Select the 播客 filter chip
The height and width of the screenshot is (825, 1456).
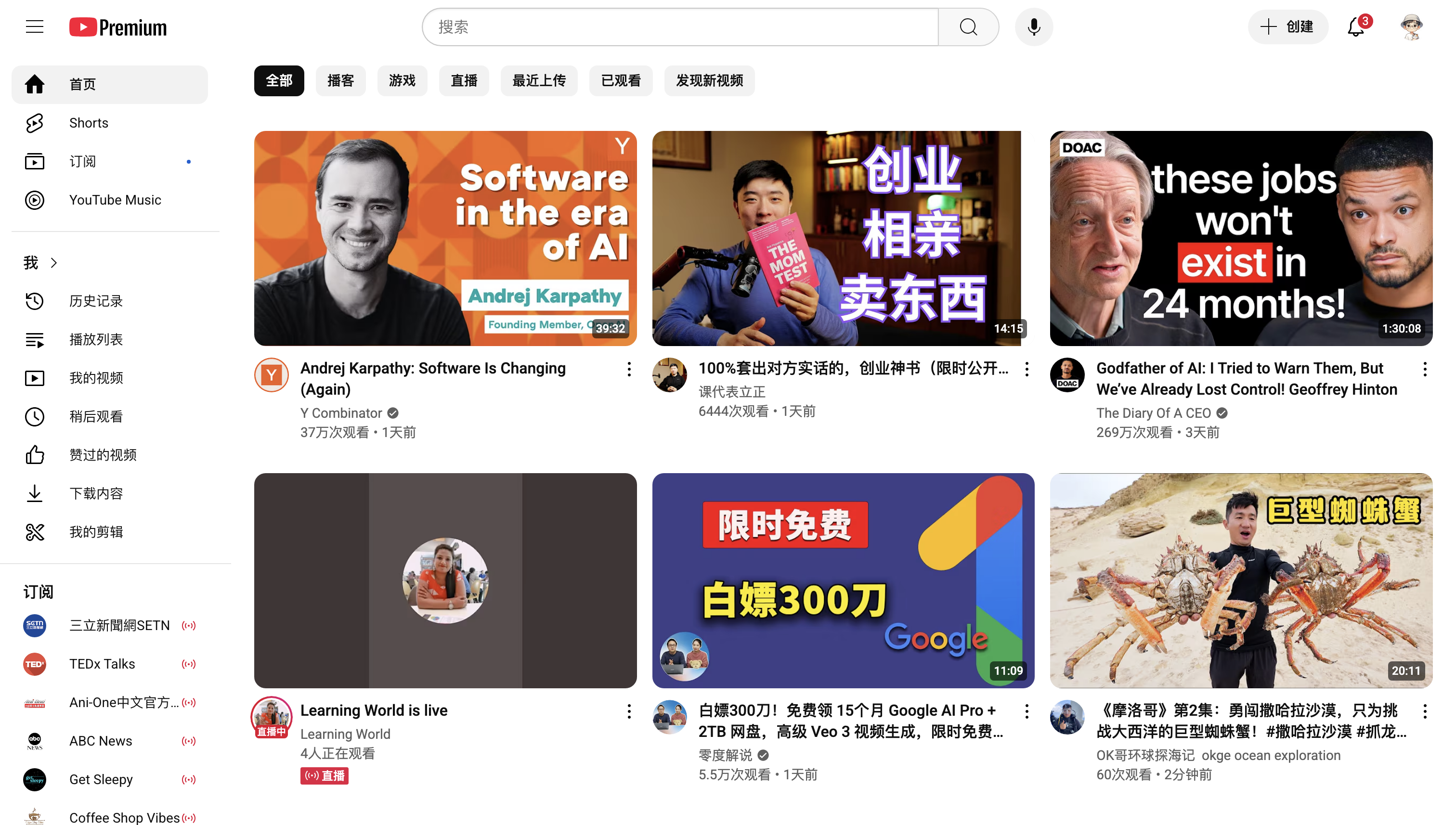[340, 80]
